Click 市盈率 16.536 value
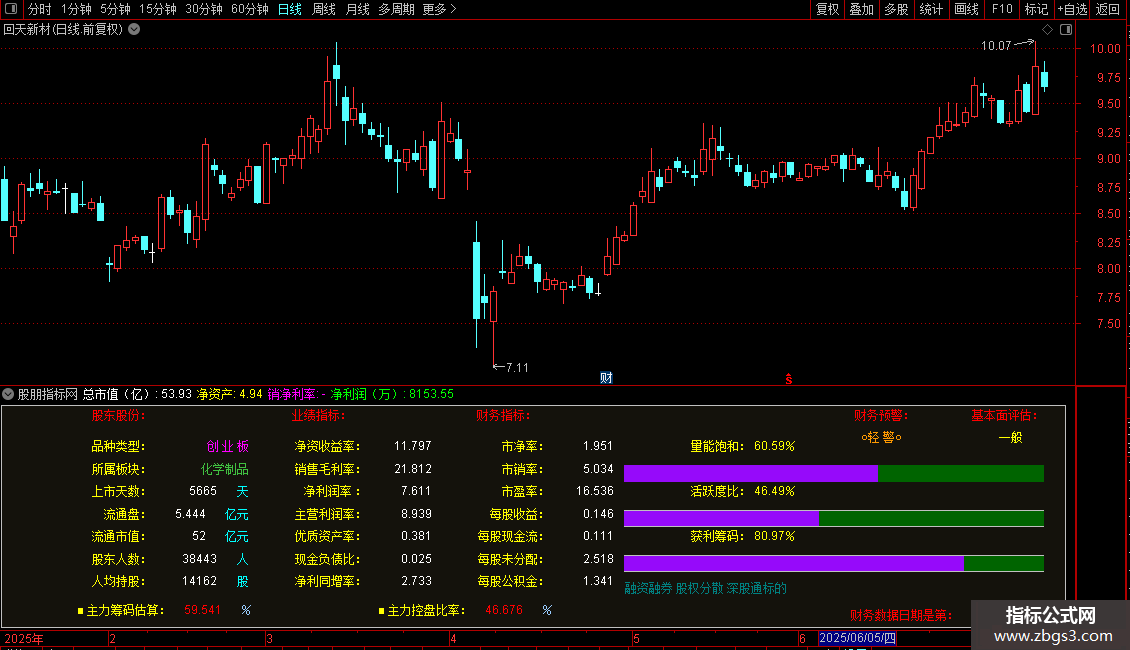This screenshot has height=650, width=1130. pos(595,491)
